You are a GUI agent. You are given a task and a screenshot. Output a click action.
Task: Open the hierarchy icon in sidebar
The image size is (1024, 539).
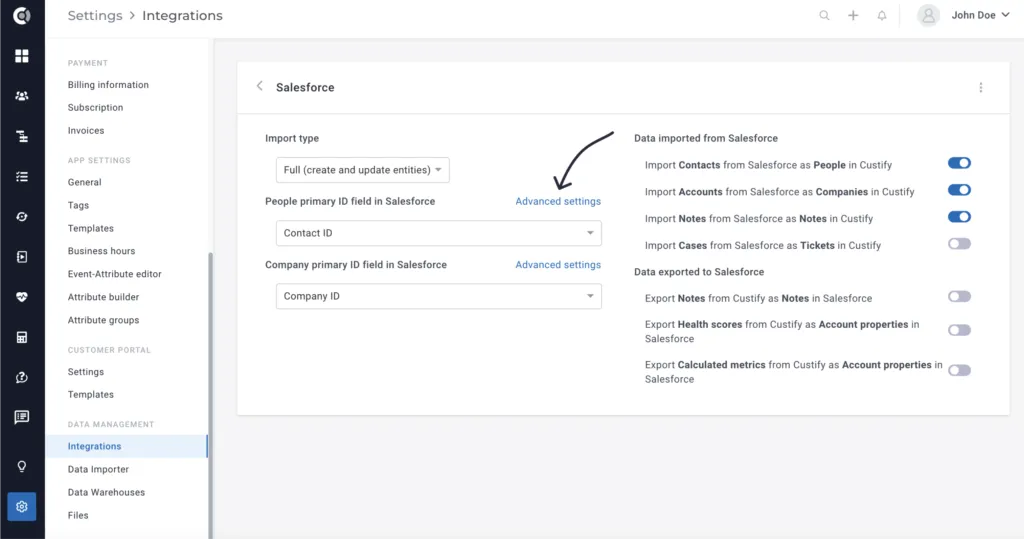click(22, 136)
